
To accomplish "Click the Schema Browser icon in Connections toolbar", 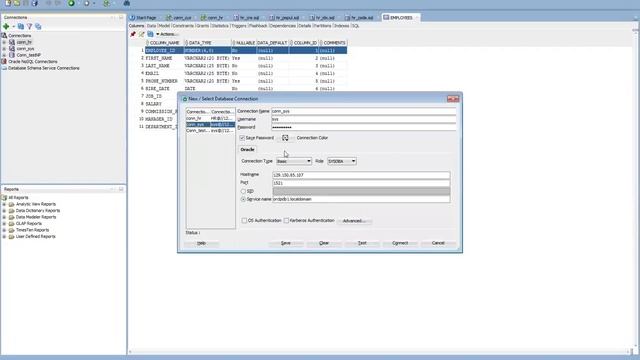I will coord(38,26).
